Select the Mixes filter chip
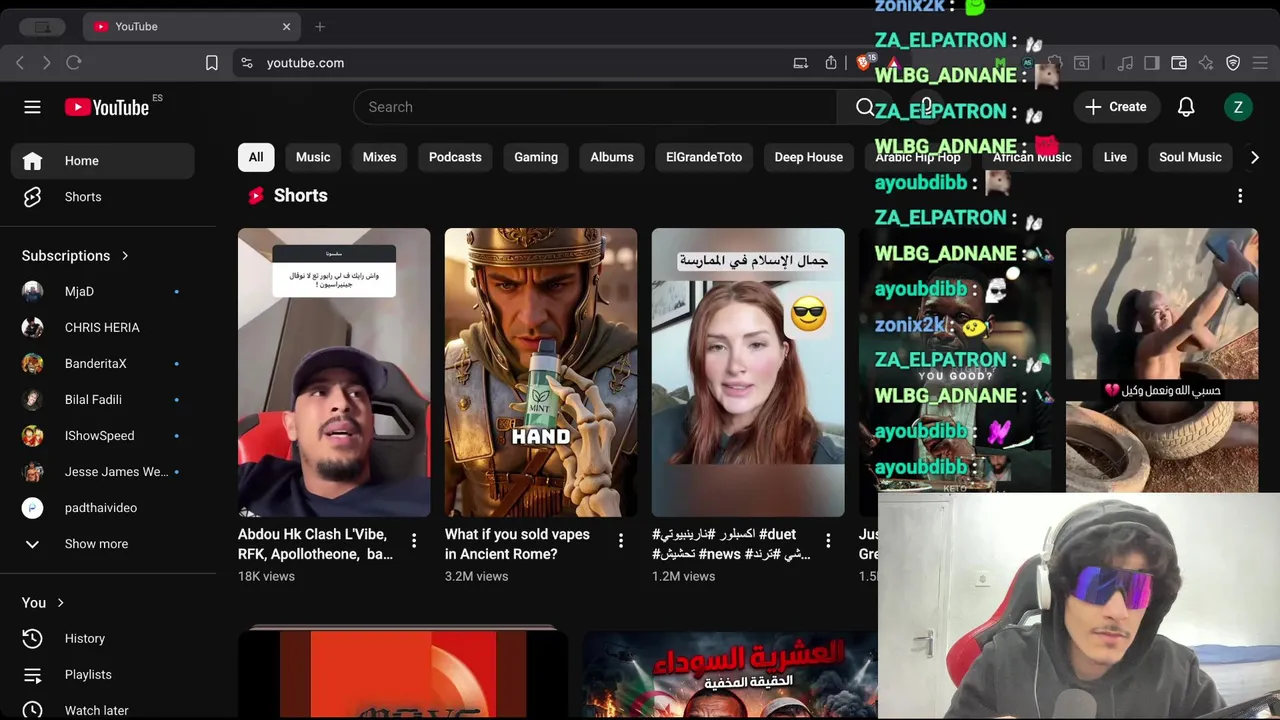1280x720 pixels. point(379,157)
